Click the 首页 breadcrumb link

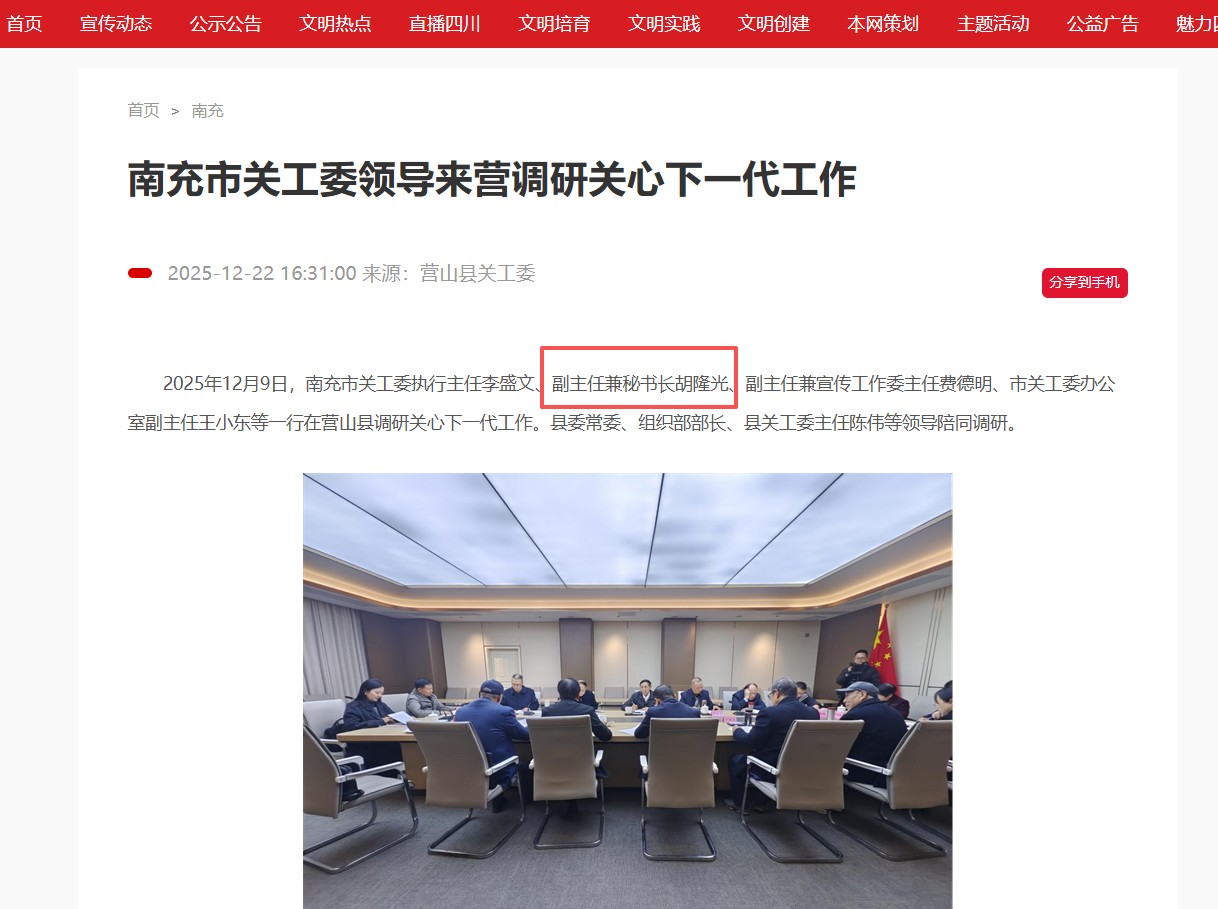click(x=143, y=110)
